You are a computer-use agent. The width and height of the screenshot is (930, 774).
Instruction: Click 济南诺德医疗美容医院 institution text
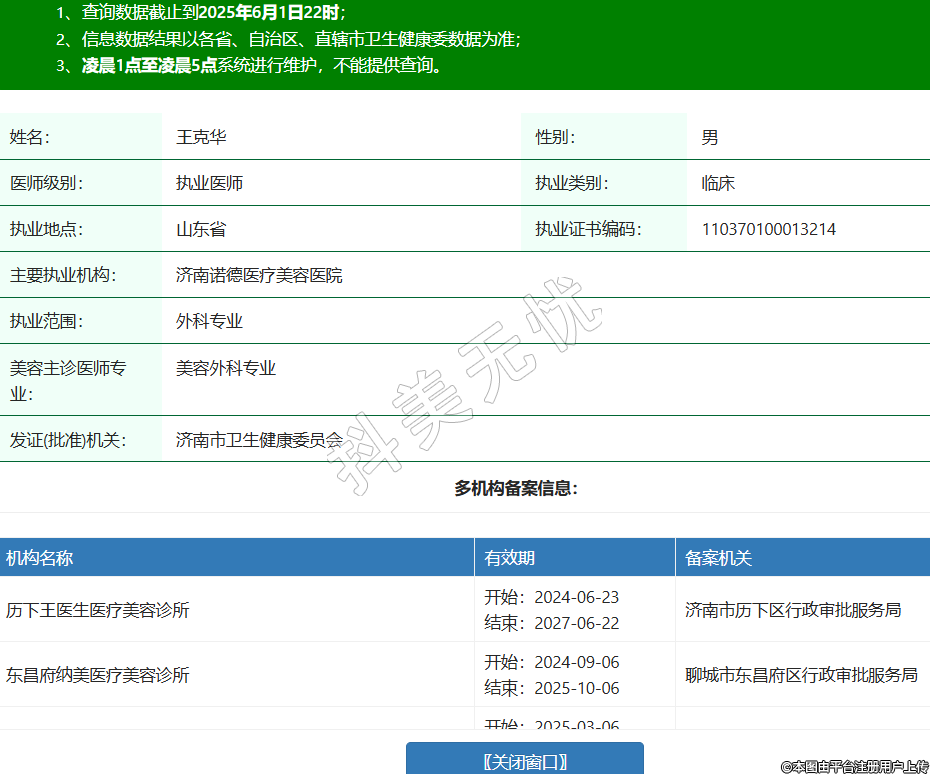pos(259,275)
